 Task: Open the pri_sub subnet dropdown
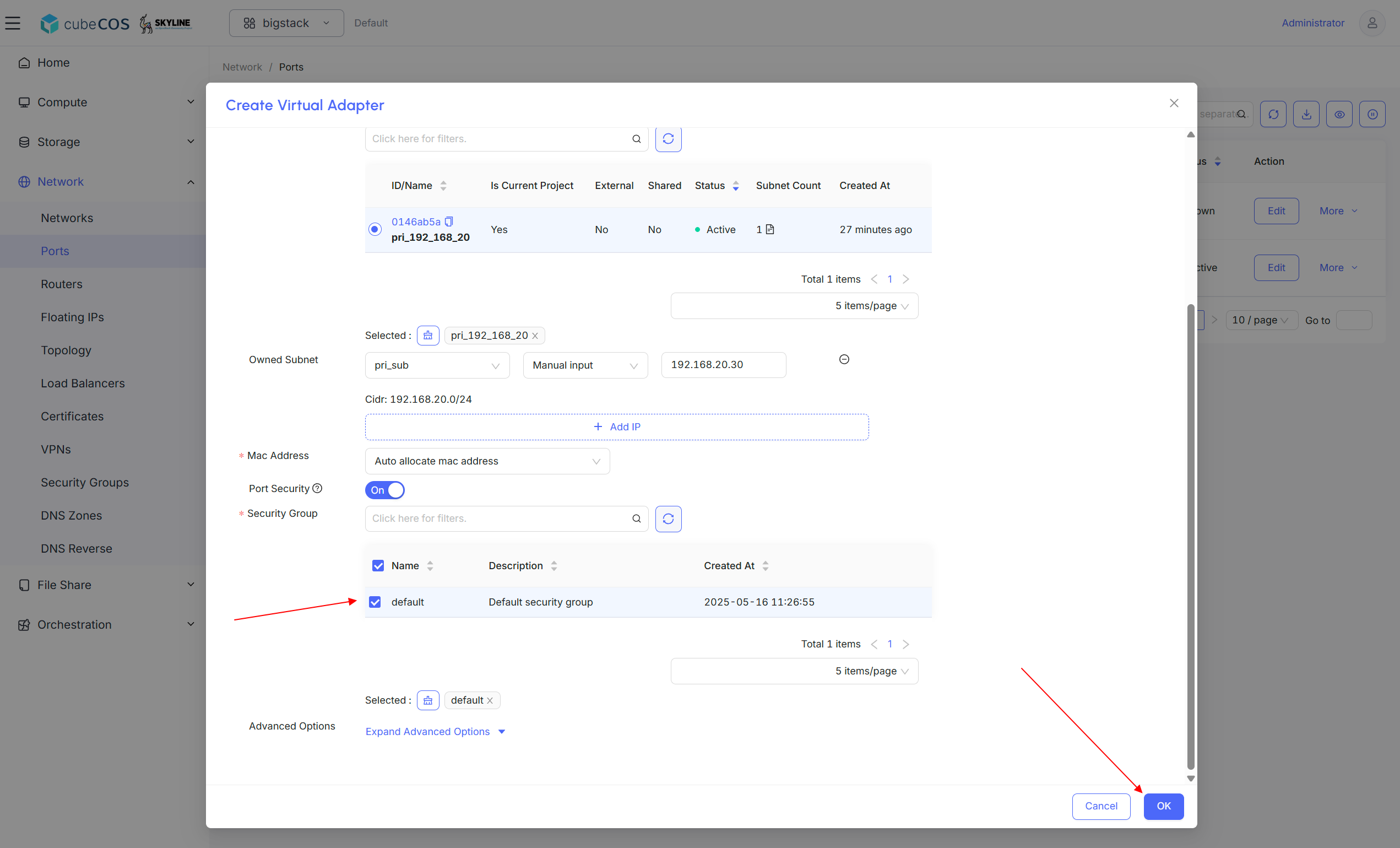[x=437, y=365]
